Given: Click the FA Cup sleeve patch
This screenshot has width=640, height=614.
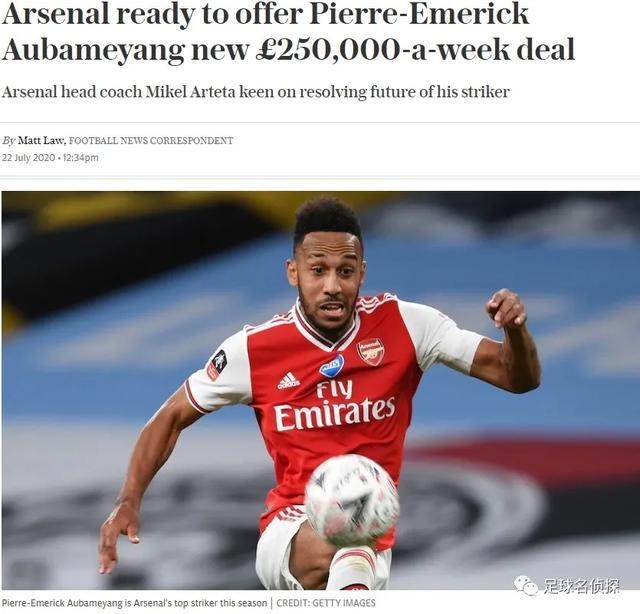Looking at the screenshot, I should 217,365.
